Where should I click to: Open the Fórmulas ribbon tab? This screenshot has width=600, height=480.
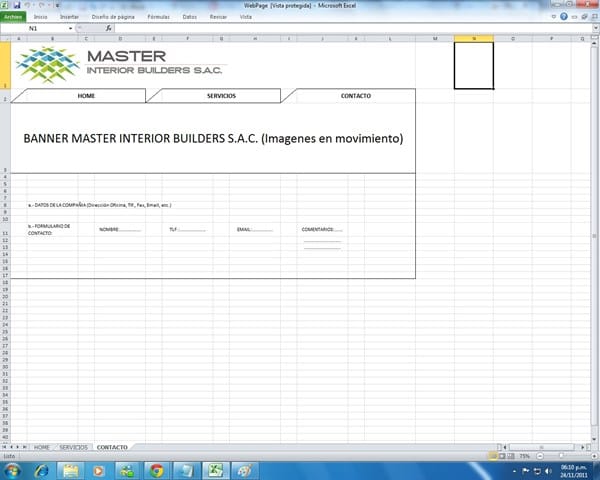click(x=158, y=17)
